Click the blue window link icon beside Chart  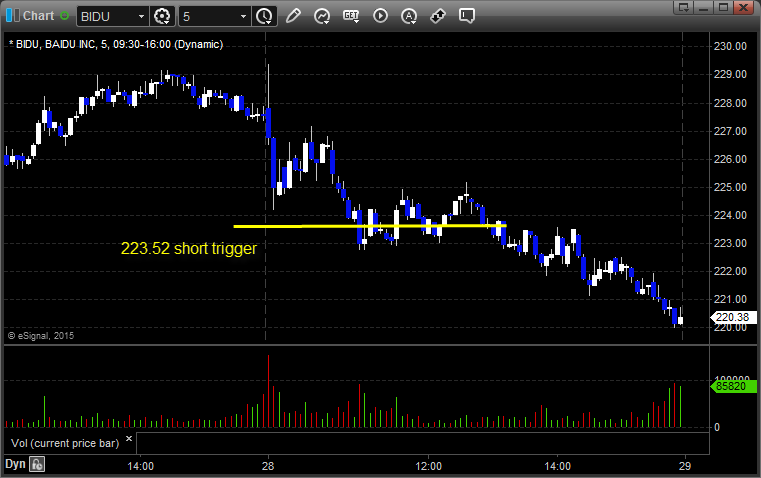13,16
